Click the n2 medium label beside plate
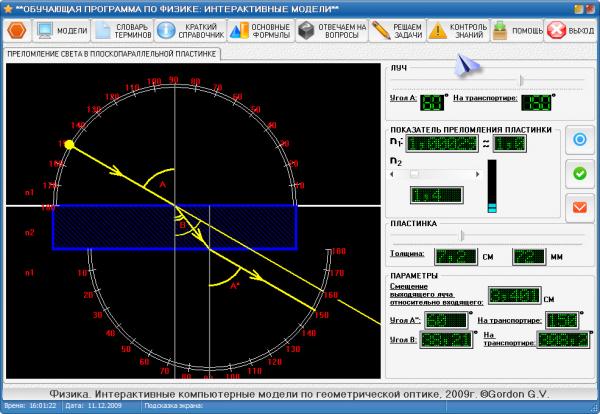The image size is (600, 414). (x=30, y=232)
